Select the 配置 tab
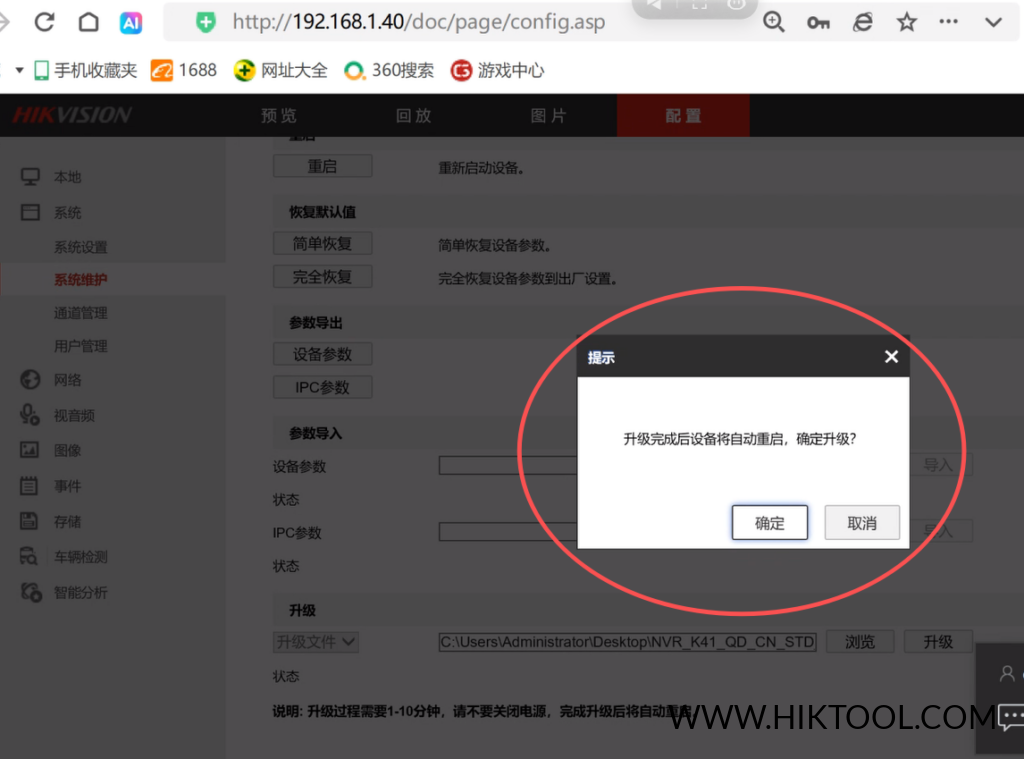Viewport: 1024px width, 759px height. click(683, 116)
